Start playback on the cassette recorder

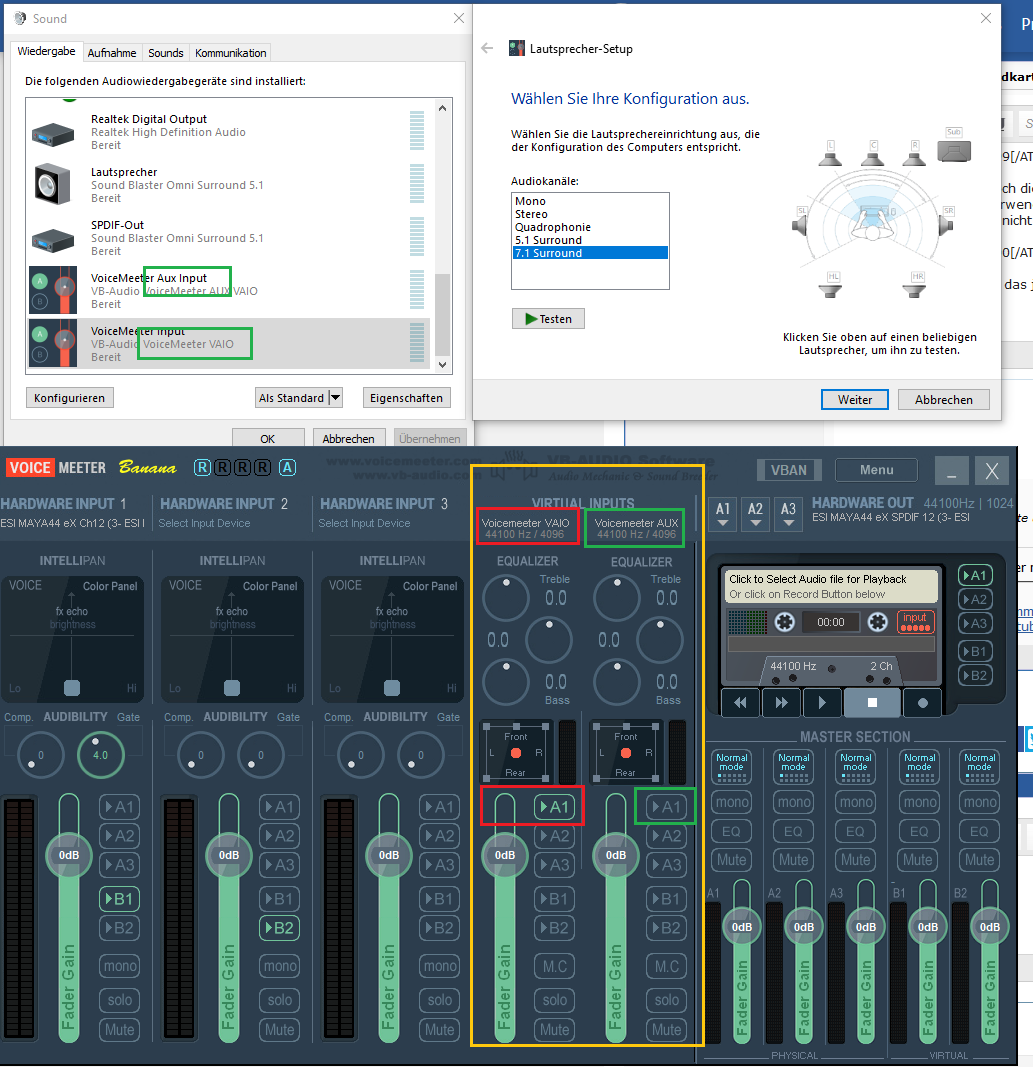pos(822,702)
